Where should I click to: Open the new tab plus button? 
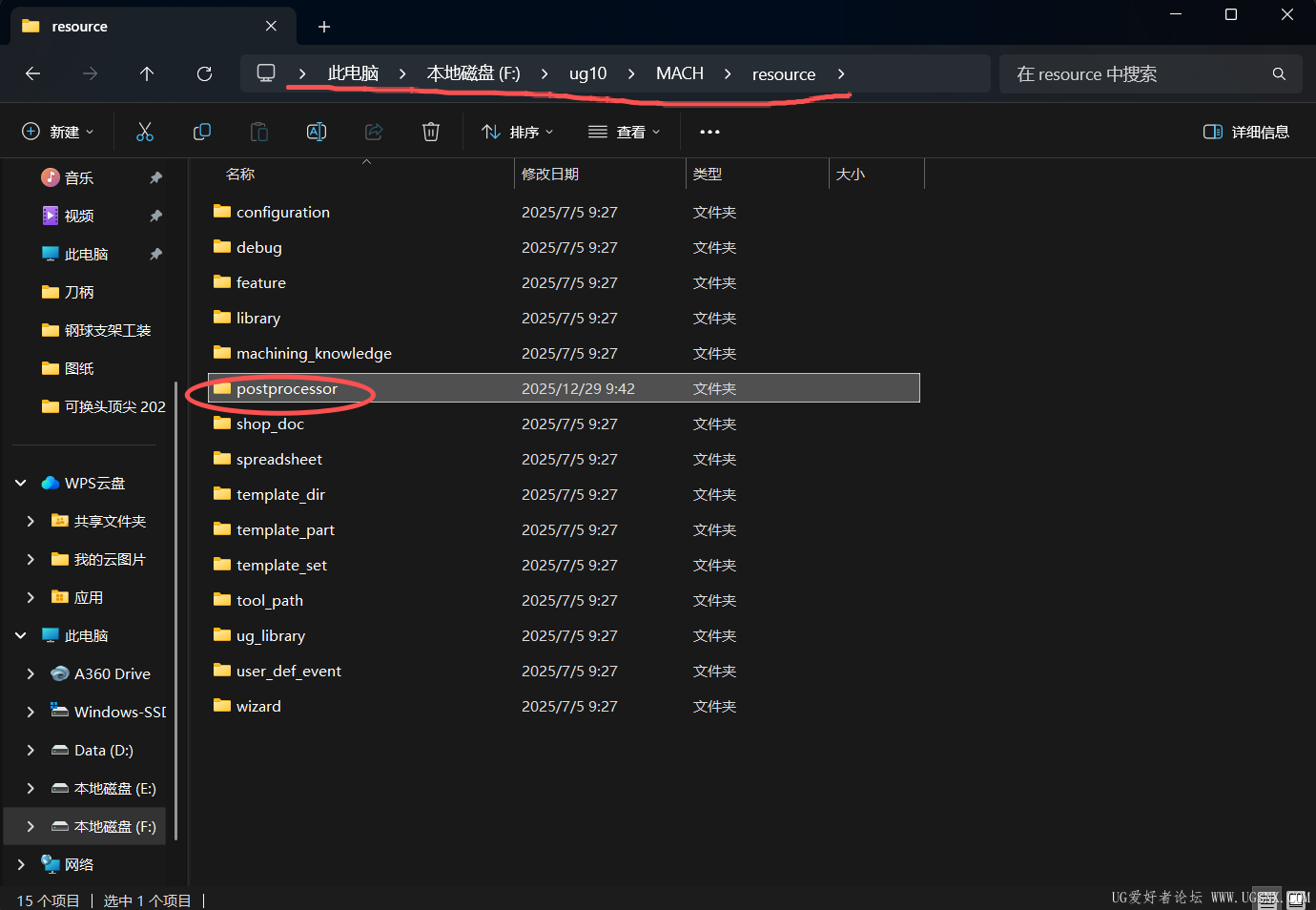tap(324, 27)
